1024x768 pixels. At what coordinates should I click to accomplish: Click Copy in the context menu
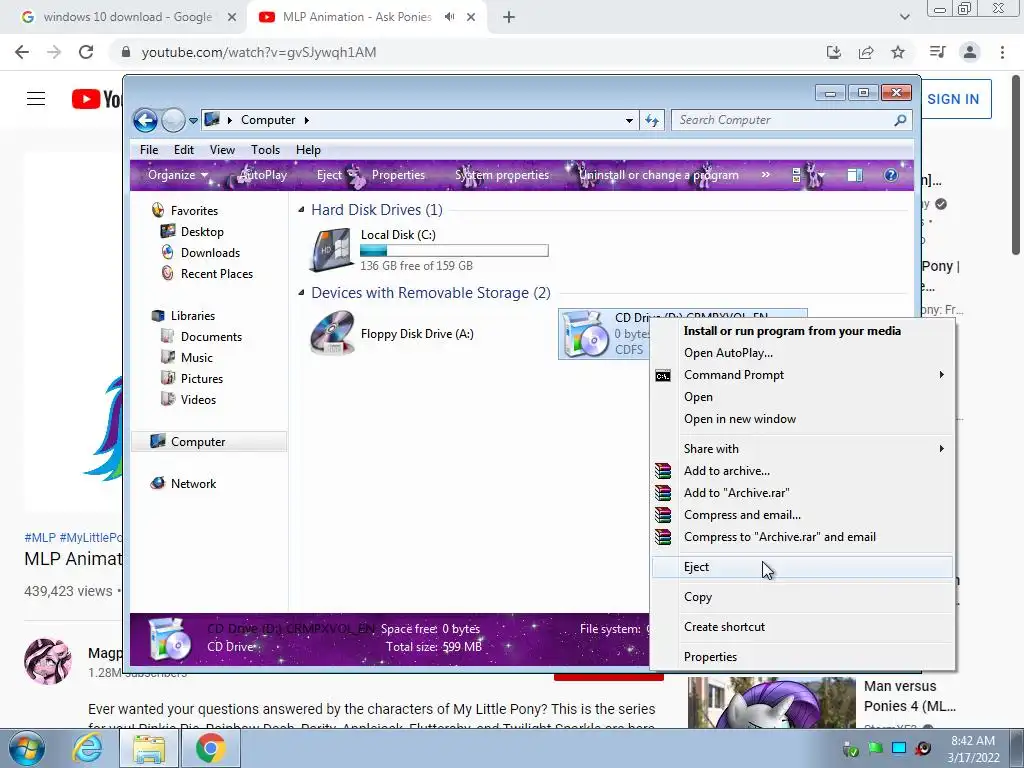click(697, 597)
